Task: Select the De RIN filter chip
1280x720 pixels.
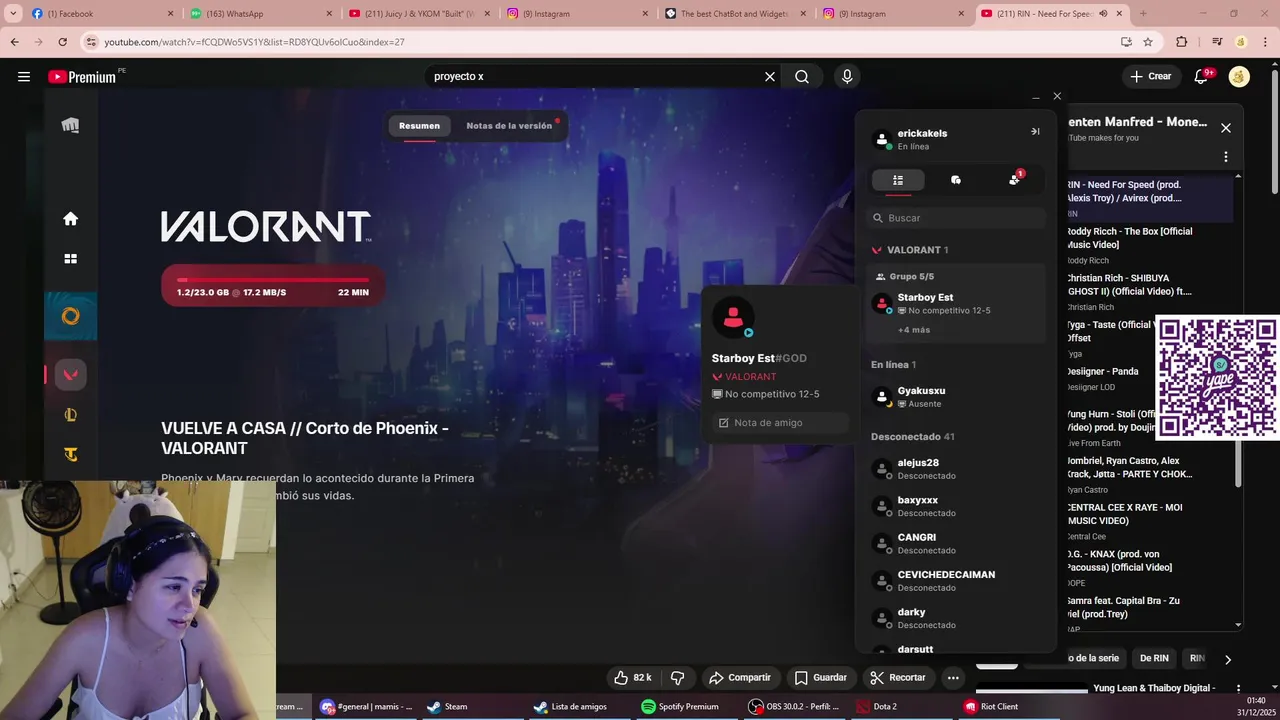Action: point(1154,658)
